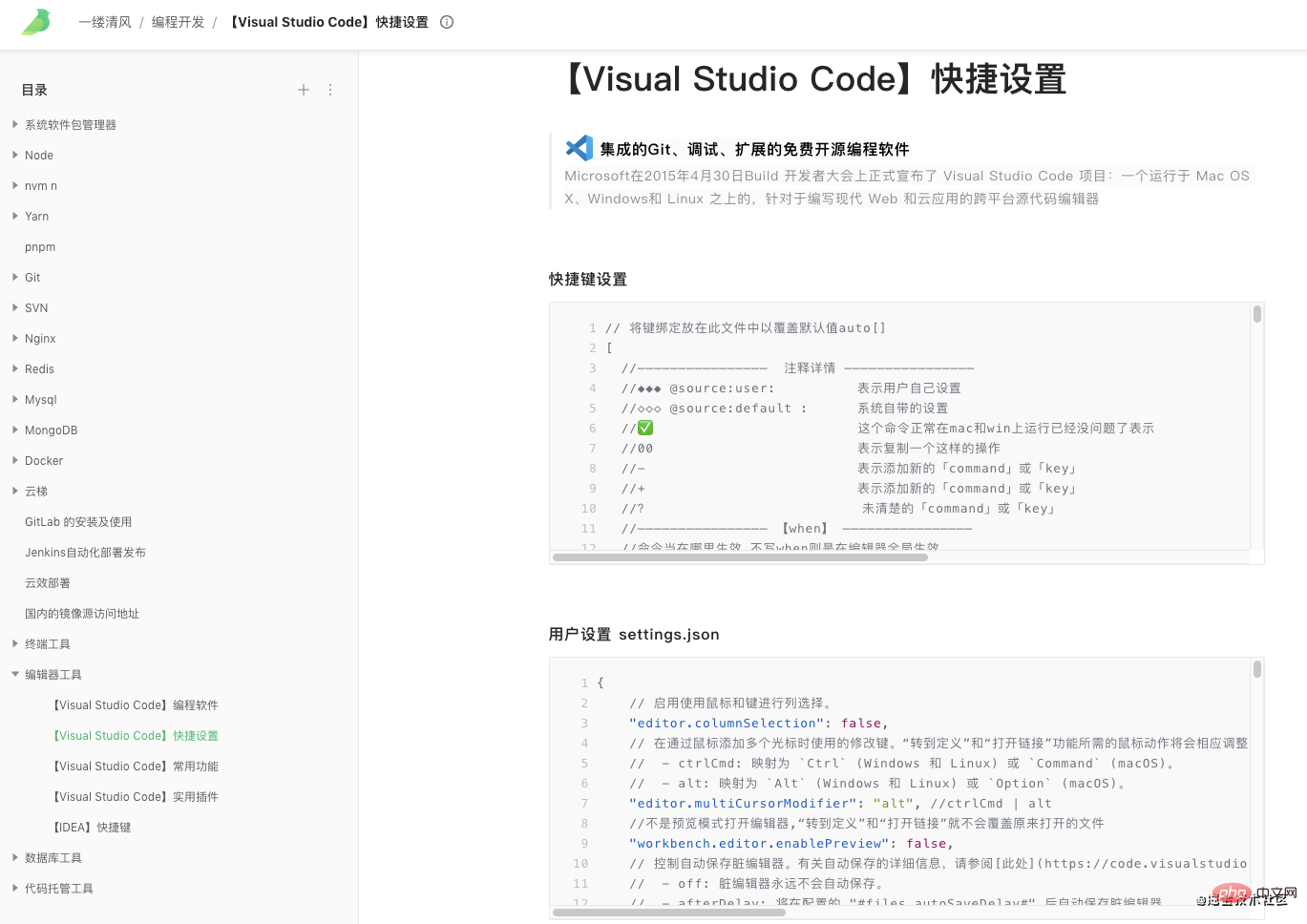Image resolution: width=1307 pixels, height=924 pixels.
Task: Click the info icon beside page title
Action: click(447, 22)
